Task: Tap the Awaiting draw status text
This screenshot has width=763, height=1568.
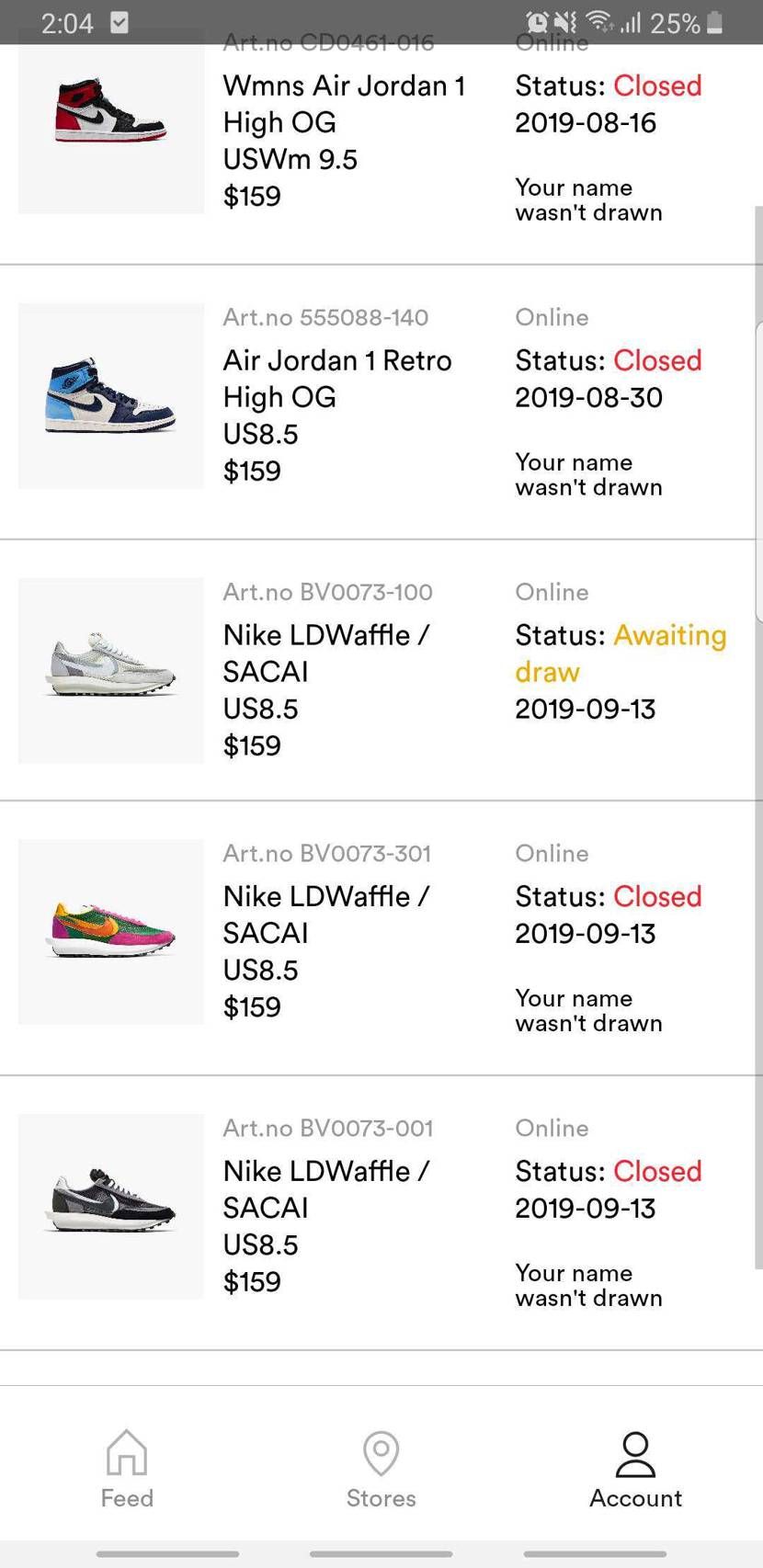Action: pos(621,653)
